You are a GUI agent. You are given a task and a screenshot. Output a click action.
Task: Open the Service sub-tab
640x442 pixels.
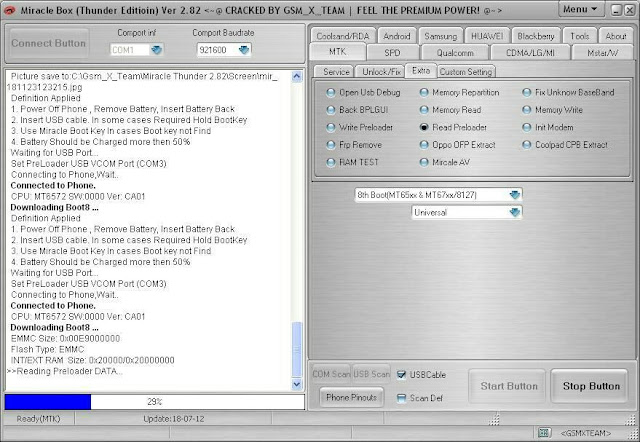point(336,72)
